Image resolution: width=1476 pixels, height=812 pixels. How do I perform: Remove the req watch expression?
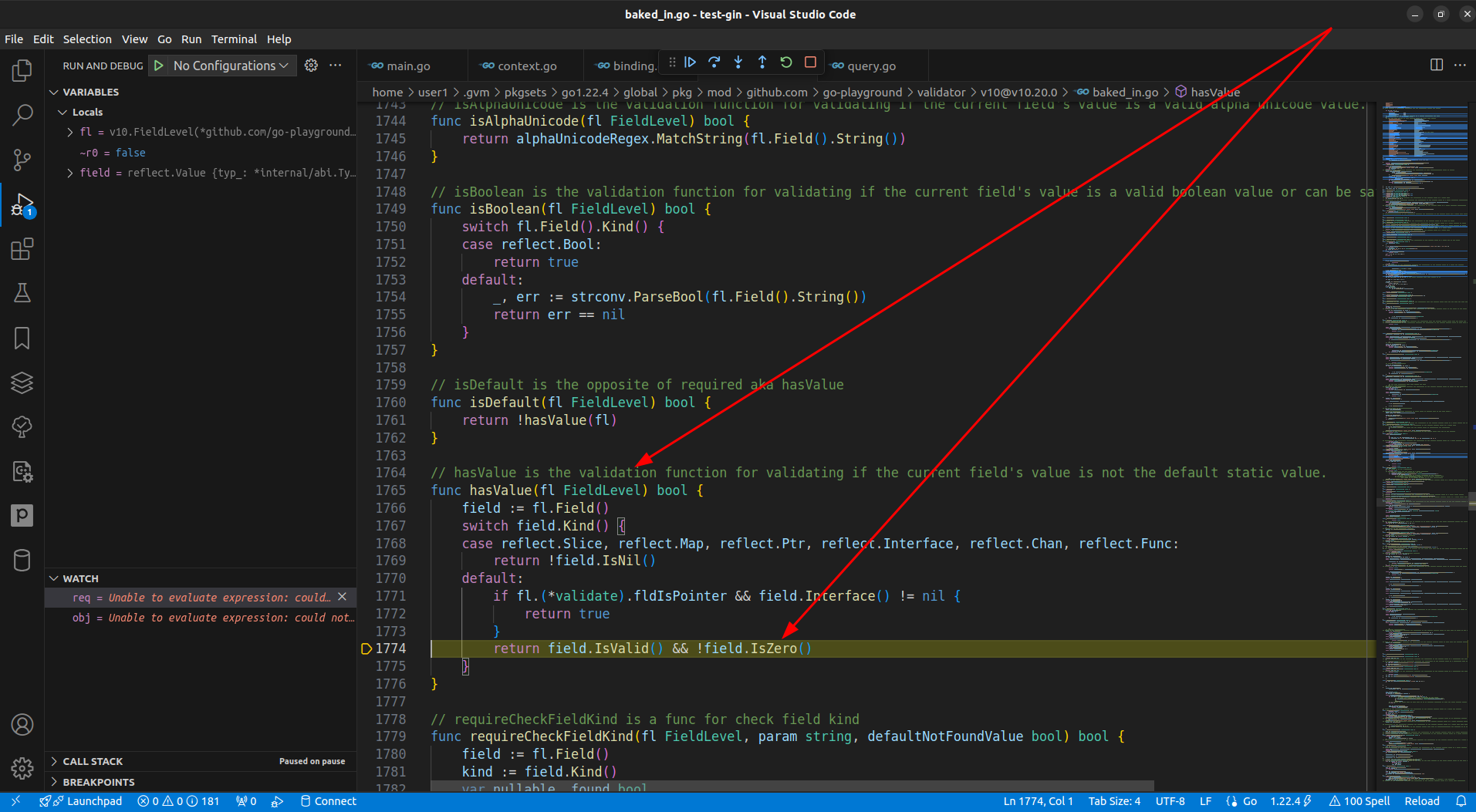click(x=342, y=597)
